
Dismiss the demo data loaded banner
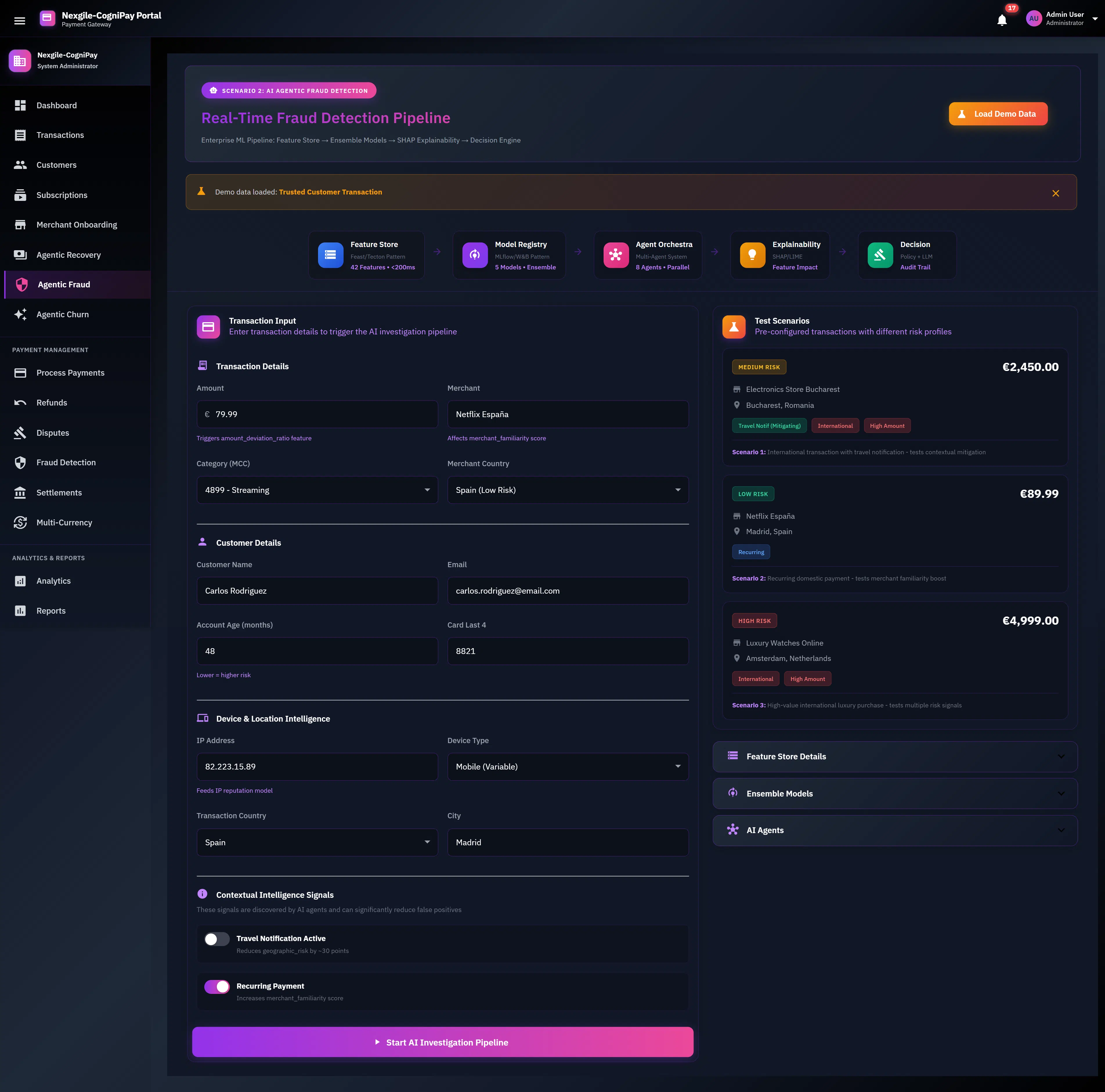(1056, 193)
